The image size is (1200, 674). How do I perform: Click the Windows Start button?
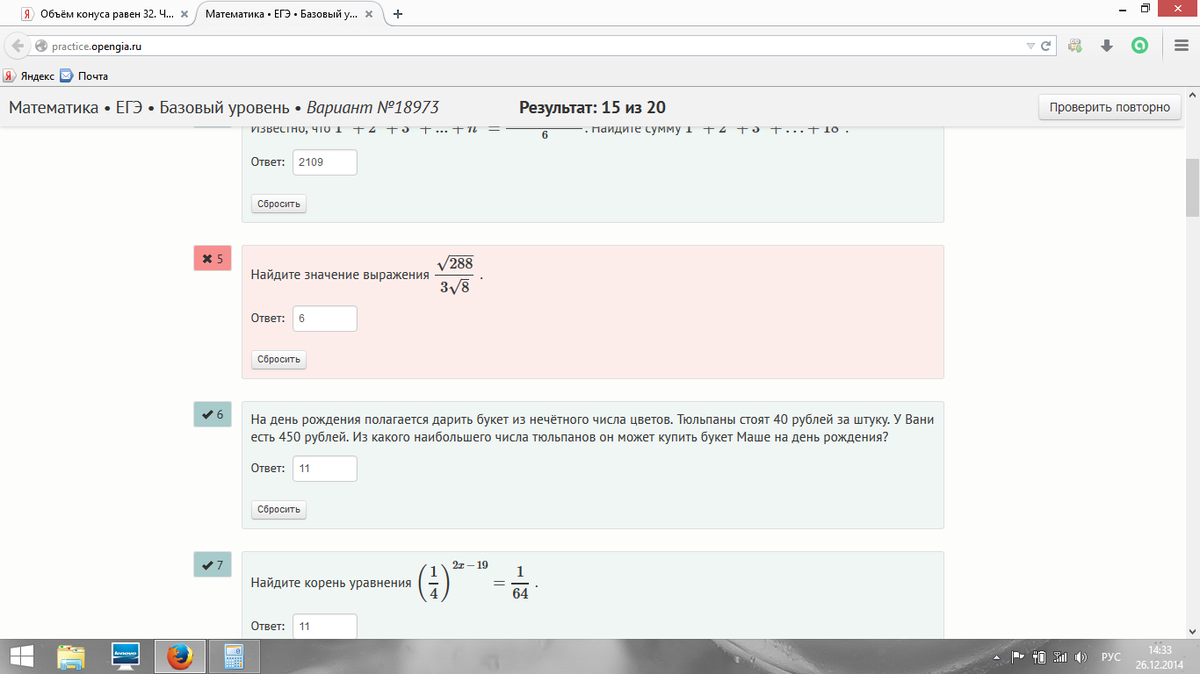21,656
